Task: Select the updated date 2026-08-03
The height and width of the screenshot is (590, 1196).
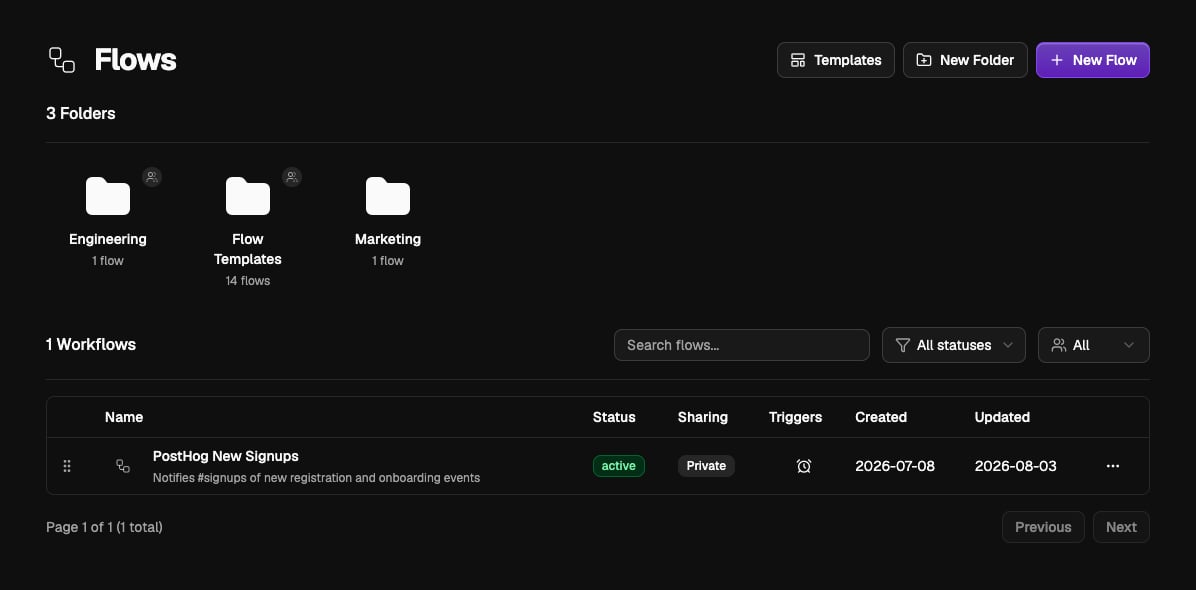Action: coord(1015,466)
